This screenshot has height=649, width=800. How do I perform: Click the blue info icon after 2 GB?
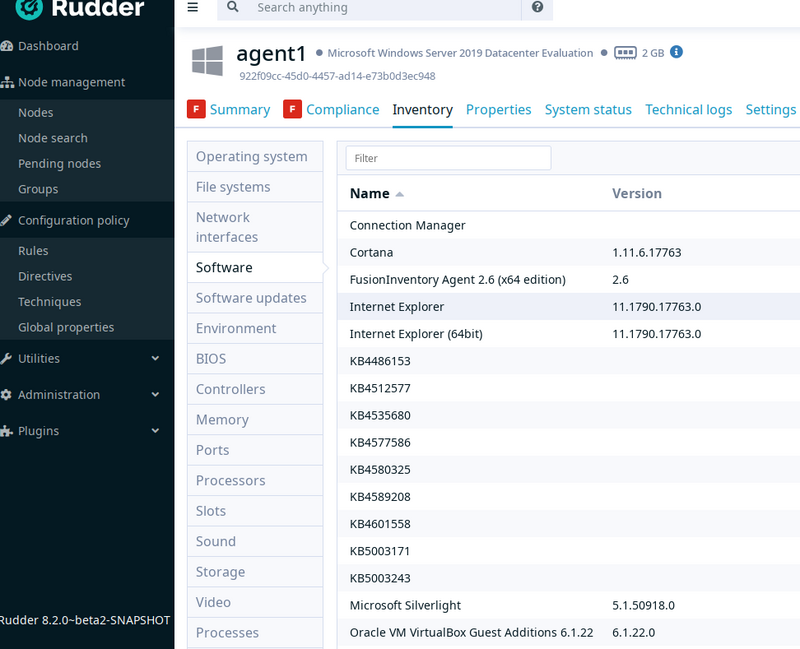(676, 52)
